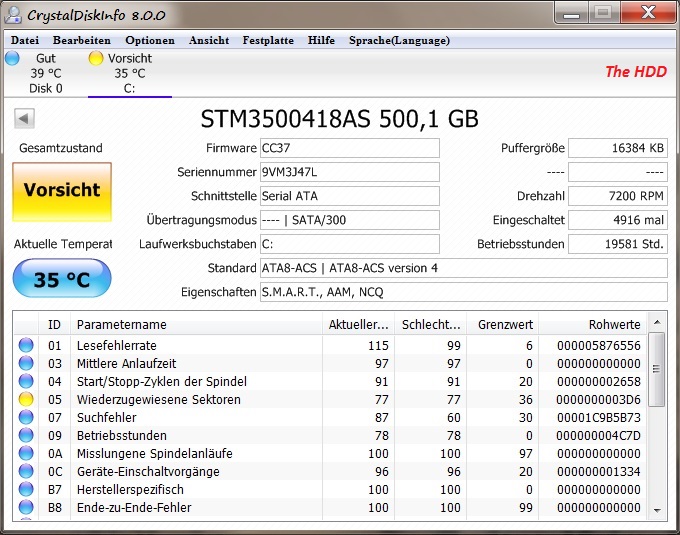Click the yellow status dot for Wiederzugewiesene Sektoren
Viewport: 680px width, 535px height.
point(26,399)
